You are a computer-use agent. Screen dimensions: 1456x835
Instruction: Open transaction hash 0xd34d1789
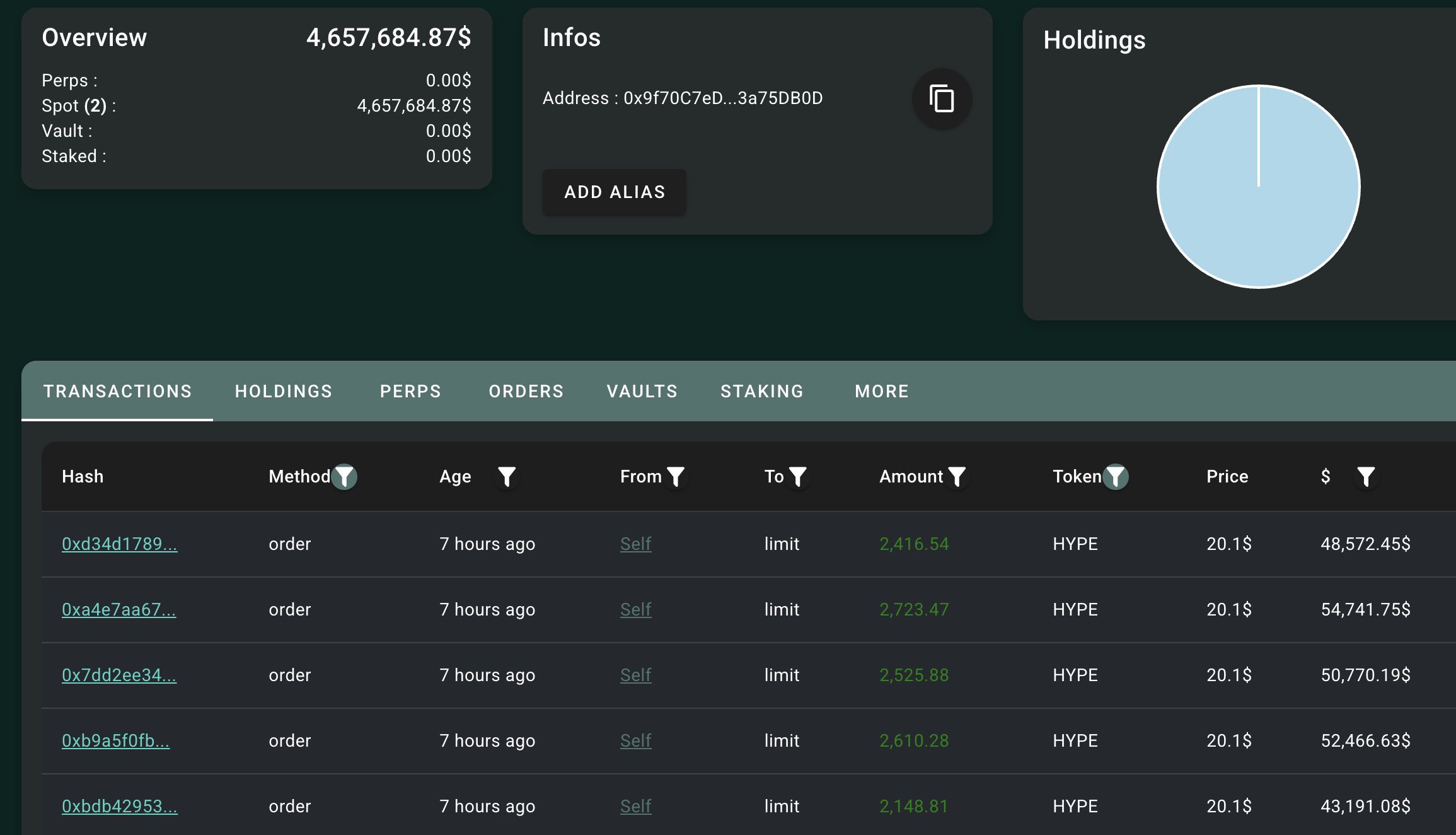[x=119, y=544]
